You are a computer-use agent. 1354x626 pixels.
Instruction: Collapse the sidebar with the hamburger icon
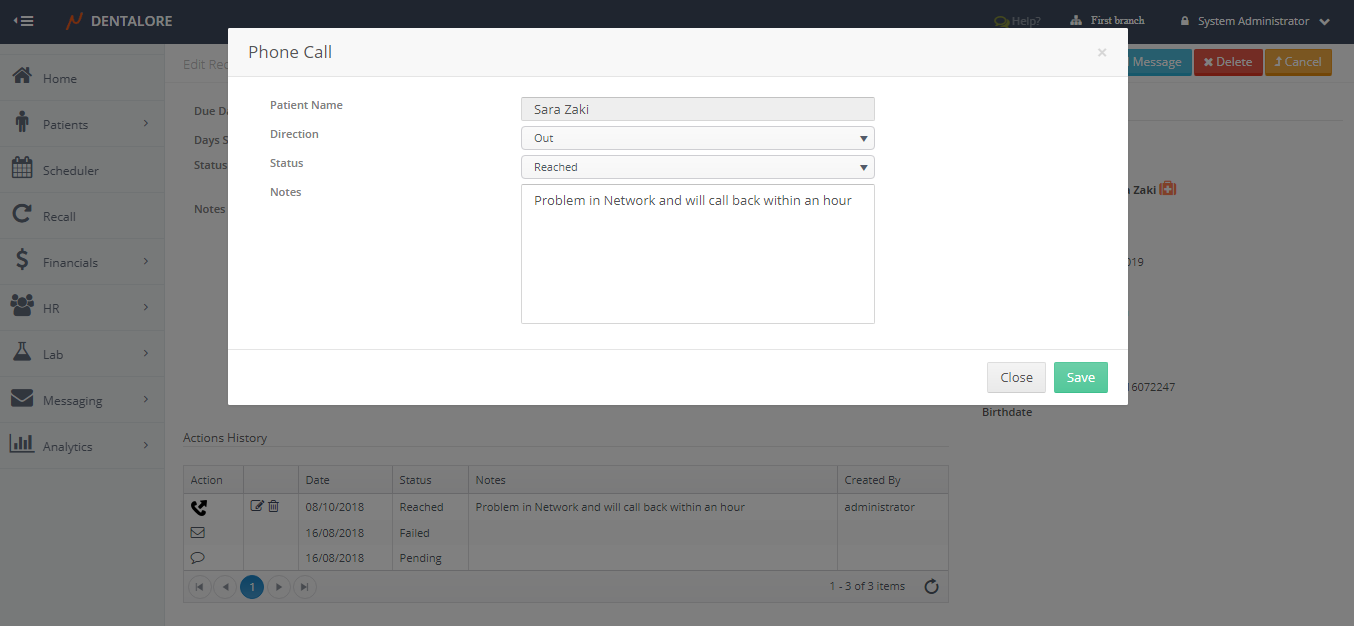pyautogui.click(x=23, y=21)
